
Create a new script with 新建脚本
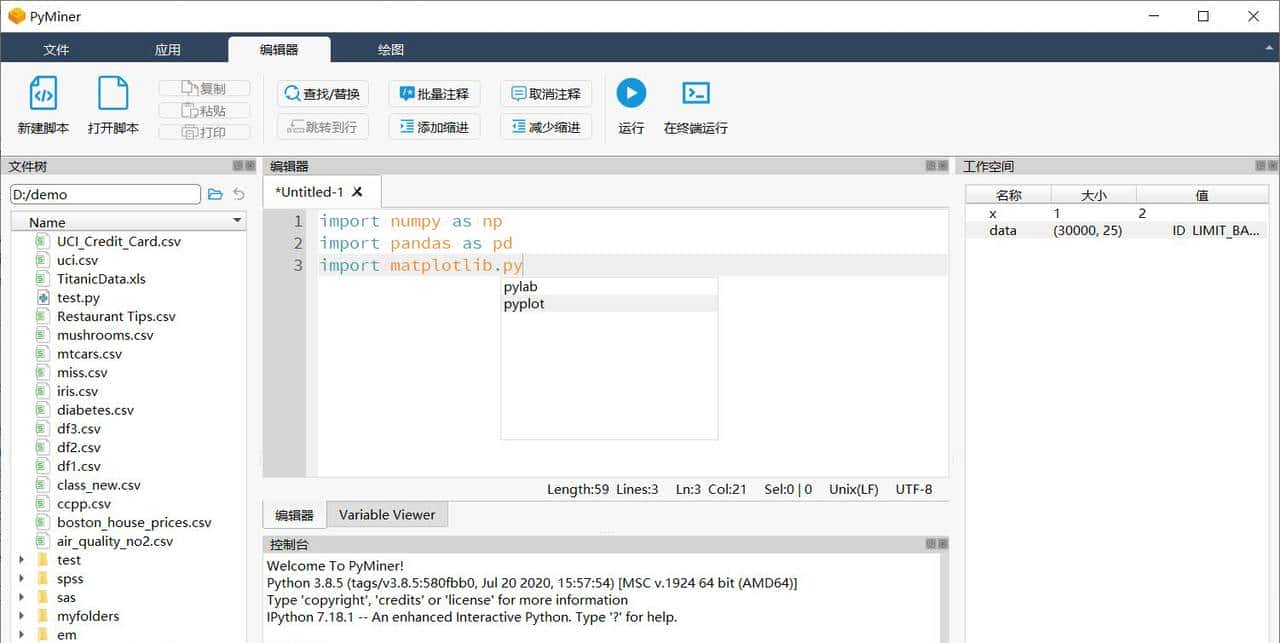pyautogui.click(x=43, y=104)
